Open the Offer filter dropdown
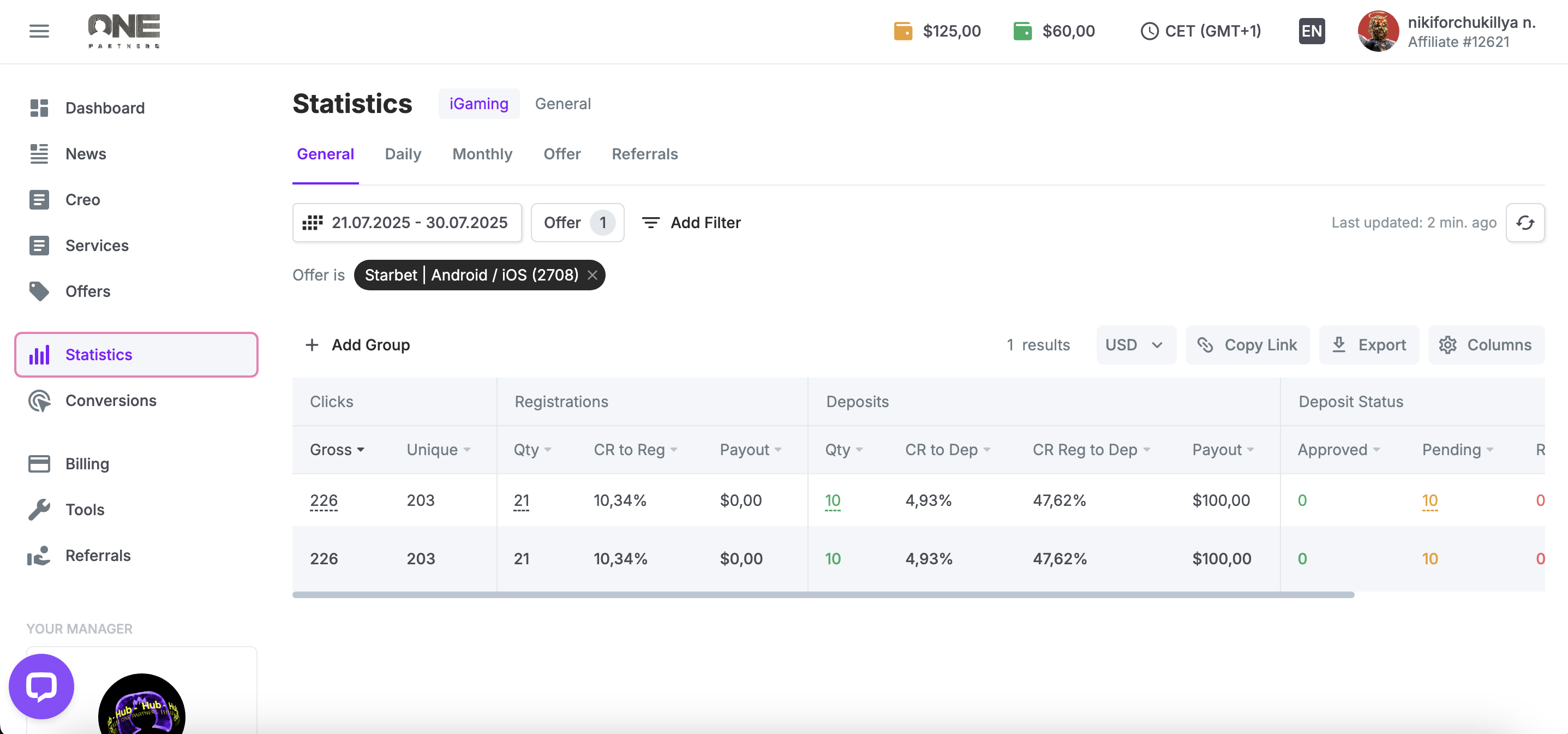The image size is (1568, 734). pyautogui.click(x=578, y=223)
